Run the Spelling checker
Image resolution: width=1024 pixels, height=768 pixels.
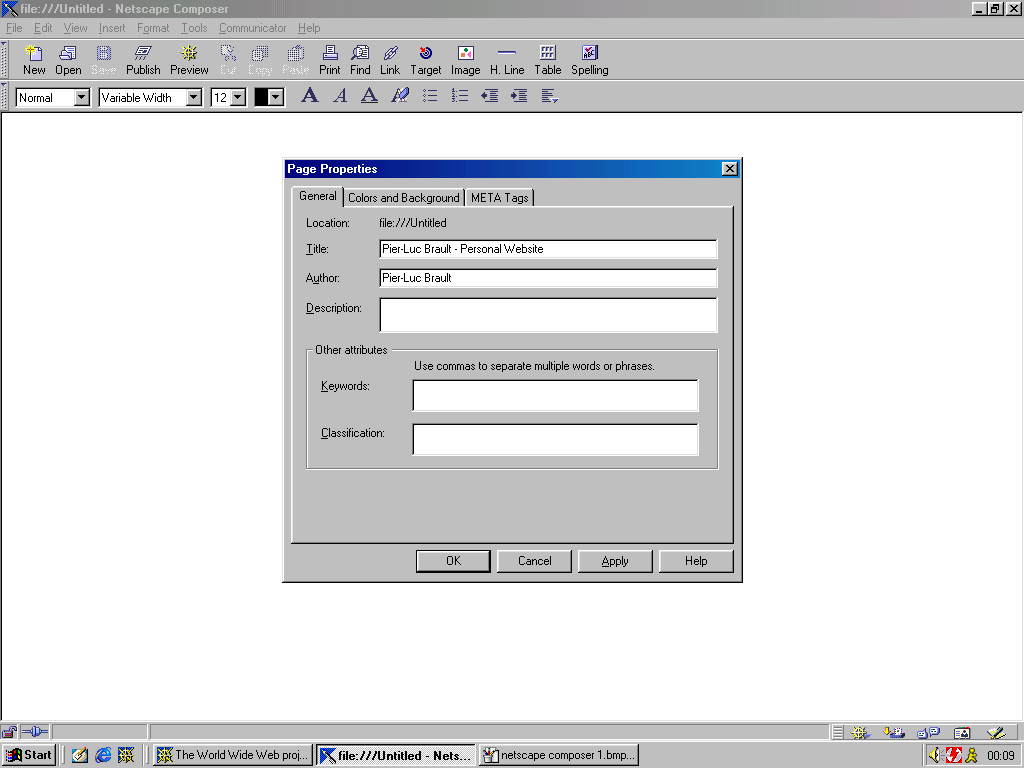pyautogui.click(x=590, y=60)
